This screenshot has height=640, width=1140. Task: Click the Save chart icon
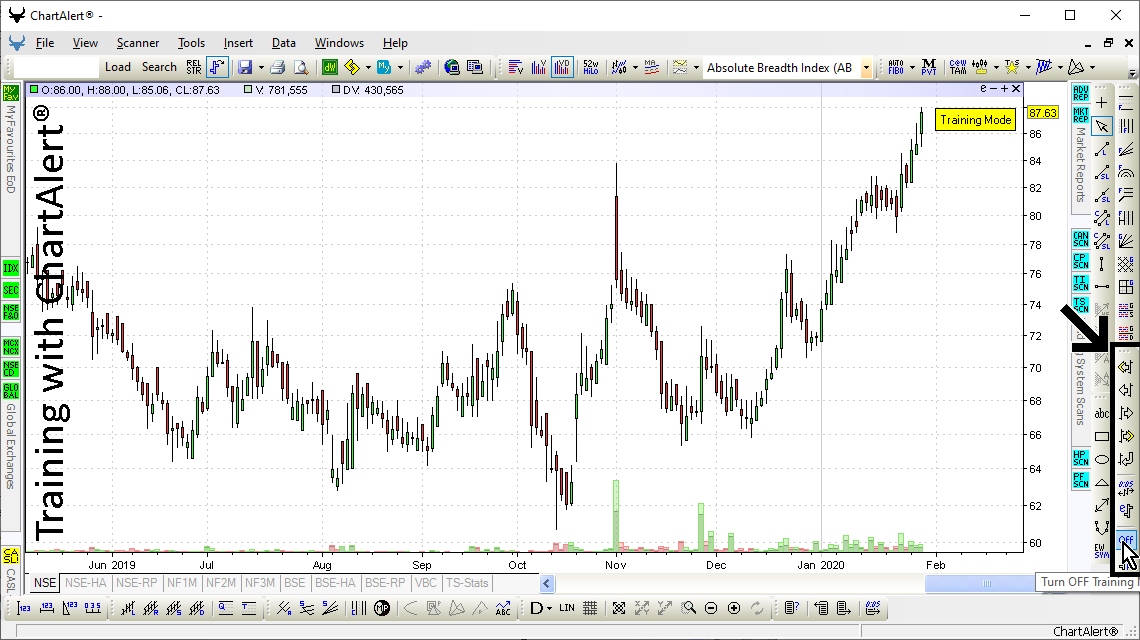tap(245, 68)
